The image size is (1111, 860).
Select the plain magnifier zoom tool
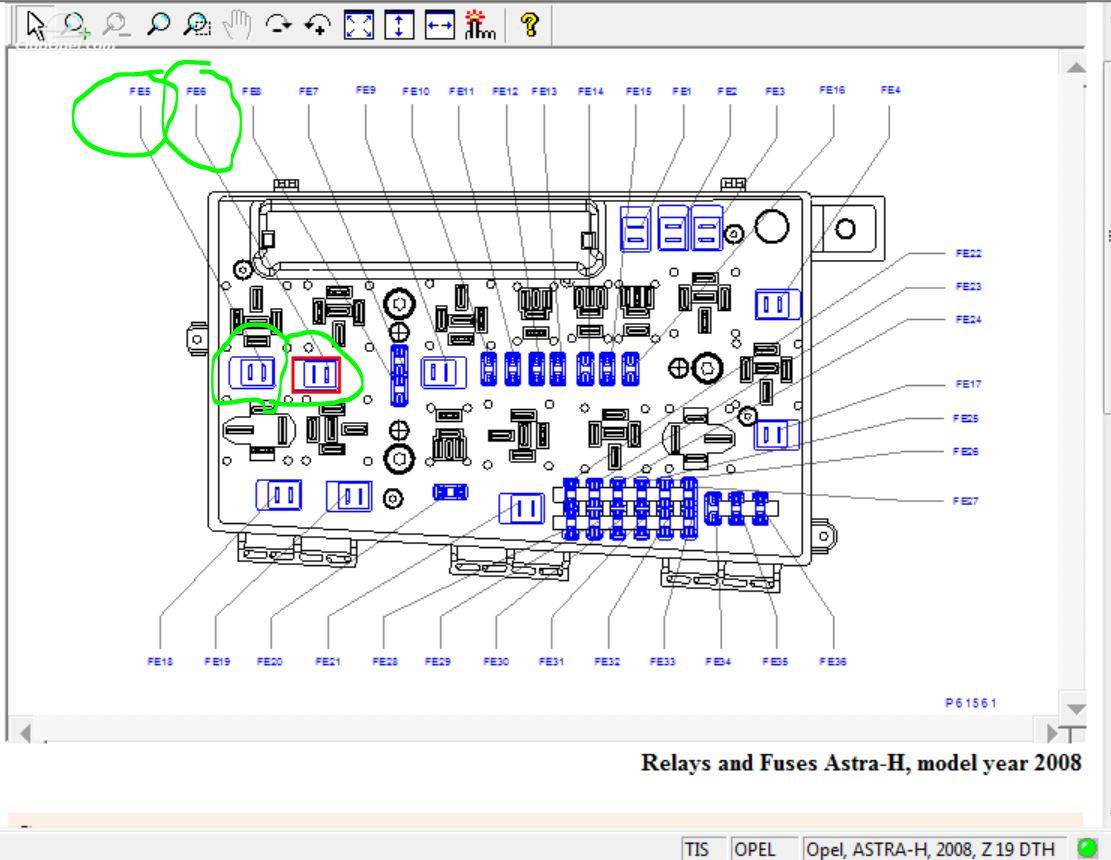157,26
